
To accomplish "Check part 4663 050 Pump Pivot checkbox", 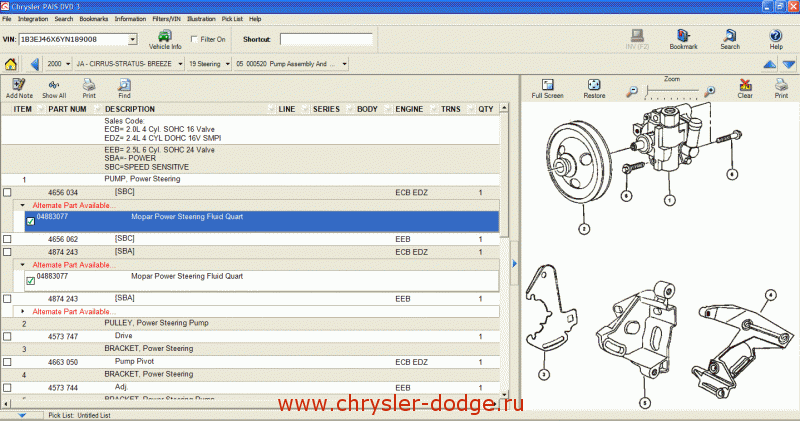I will [7, 362].
